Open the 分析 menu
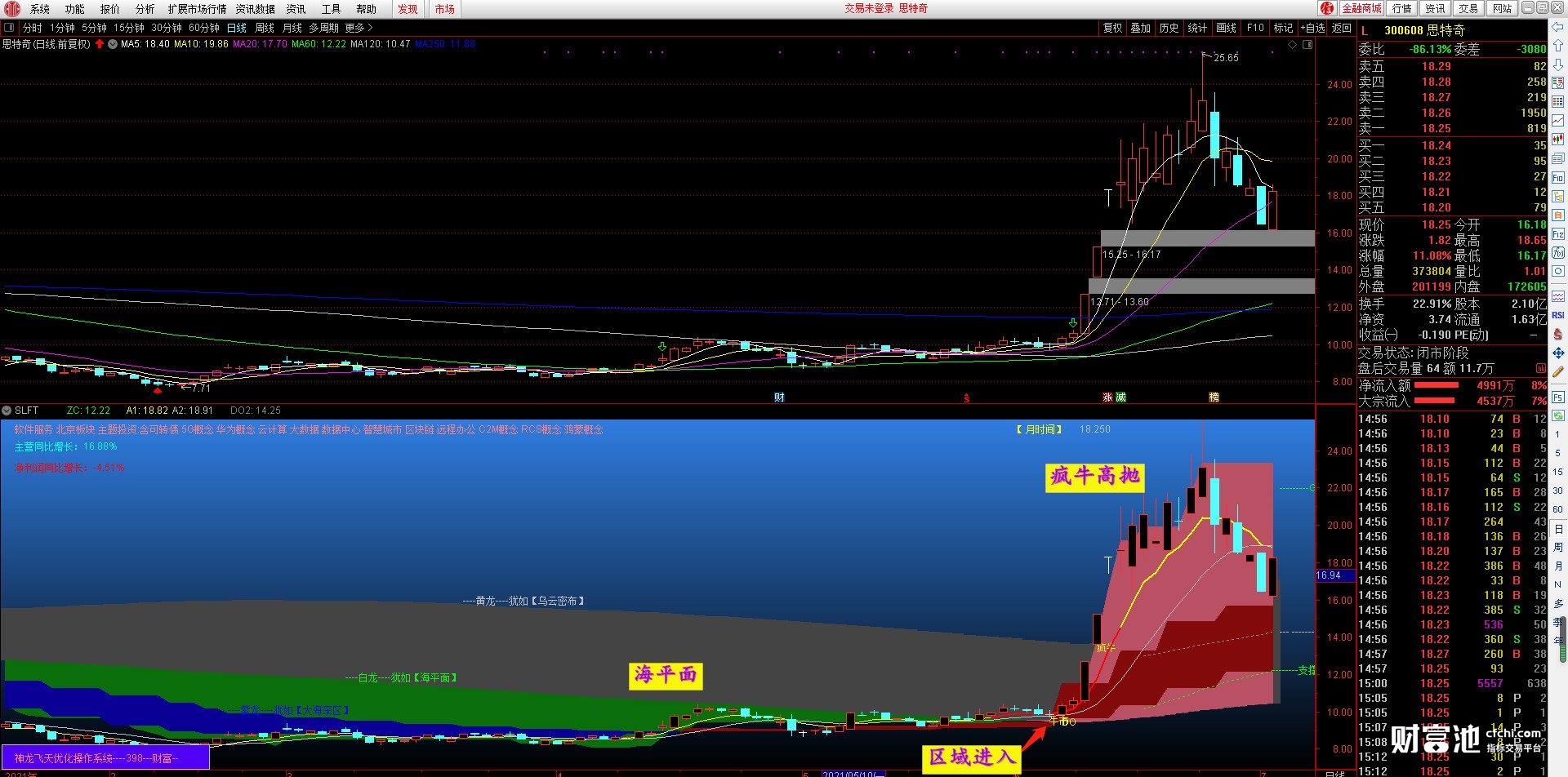 click(145, 9)
